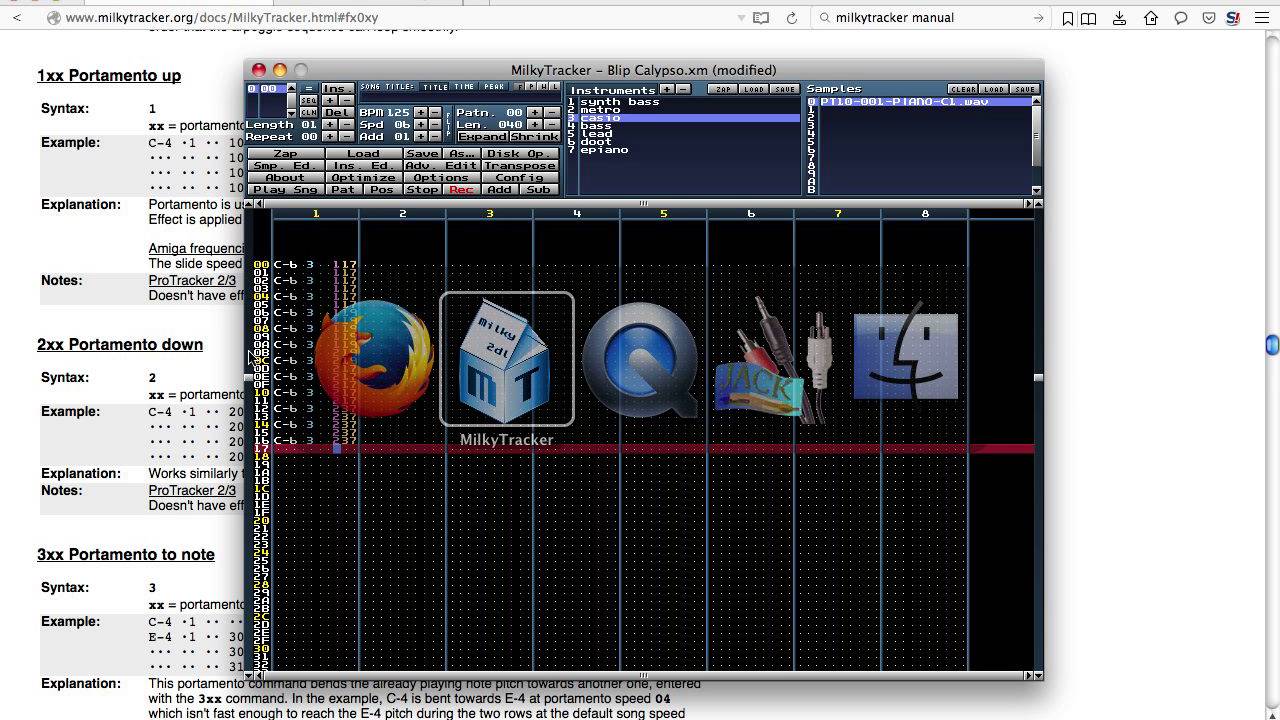Submit search with the arrow icon

[1039, 18]
